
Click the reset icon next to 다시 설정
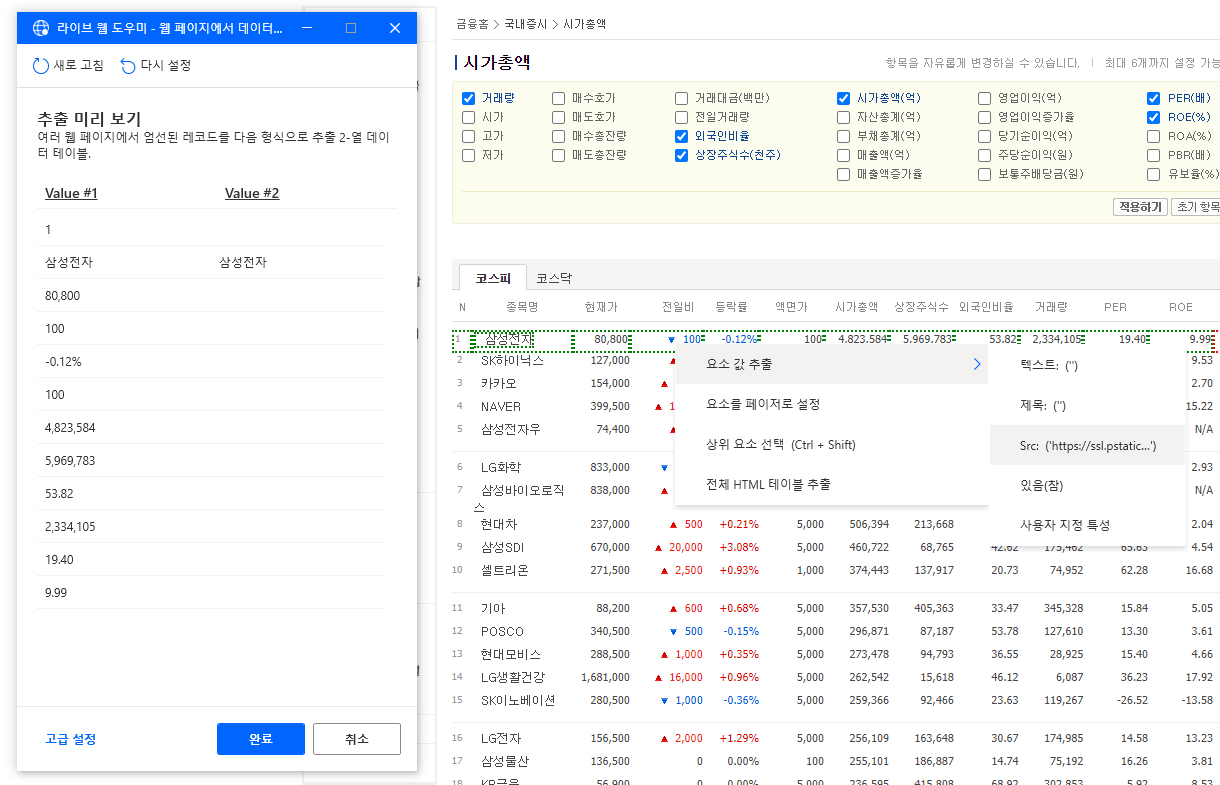pos(128,66)
